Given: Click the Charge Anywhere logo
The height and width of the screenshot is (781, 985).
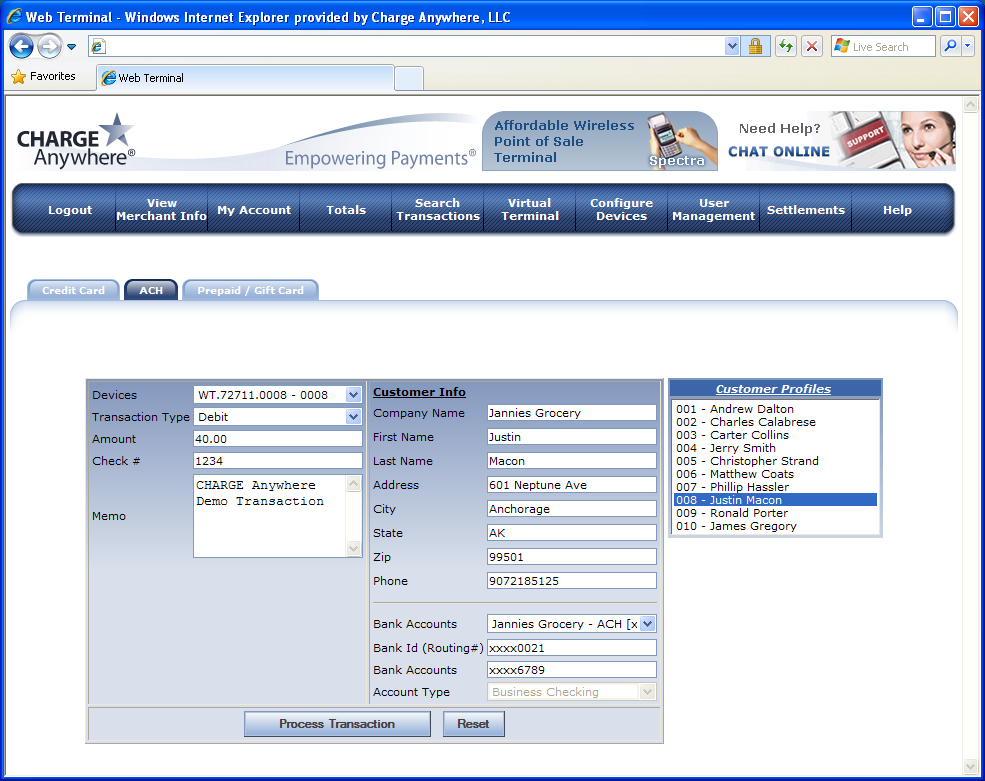Looking at the screenshot, I should coord(76,140).
